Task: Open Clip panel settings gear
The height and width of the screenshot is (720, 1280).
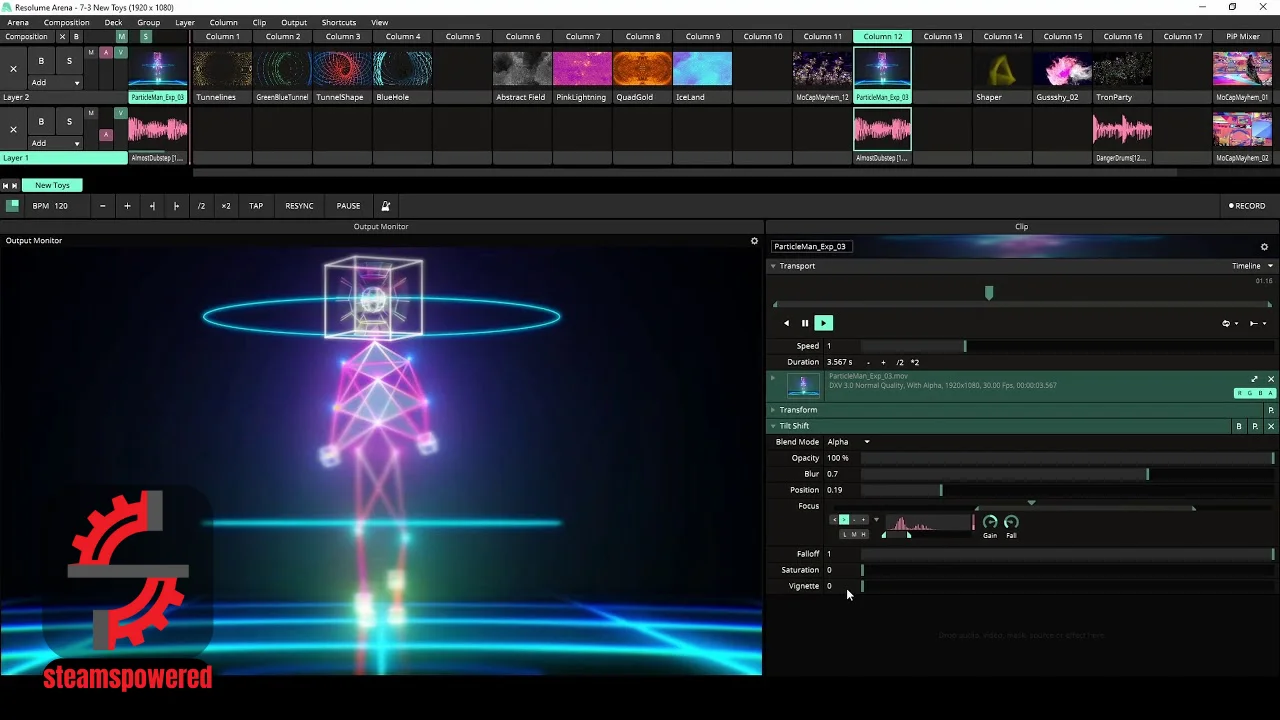Action: point(1264,247)
